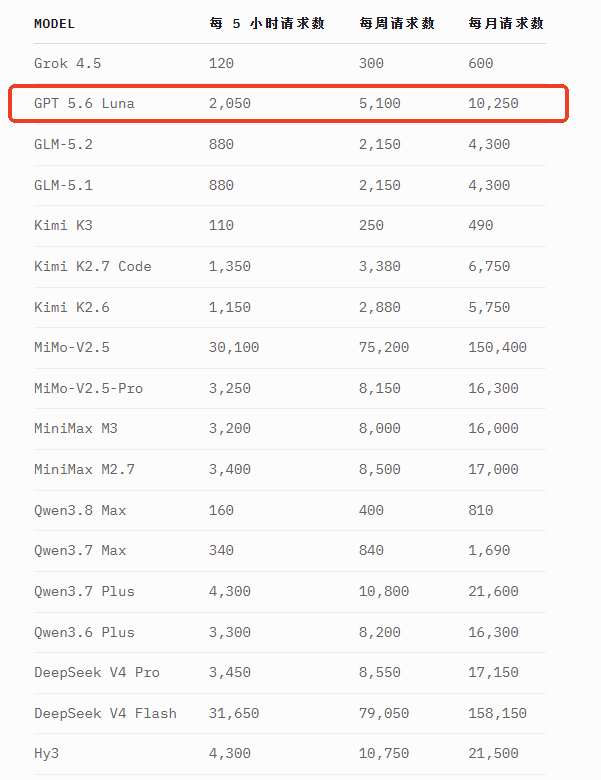Image resolution: width=601 pixels, height=780 pixels.
Task: Click the MiniMax M3 model name
Action: tap(76, 428)
